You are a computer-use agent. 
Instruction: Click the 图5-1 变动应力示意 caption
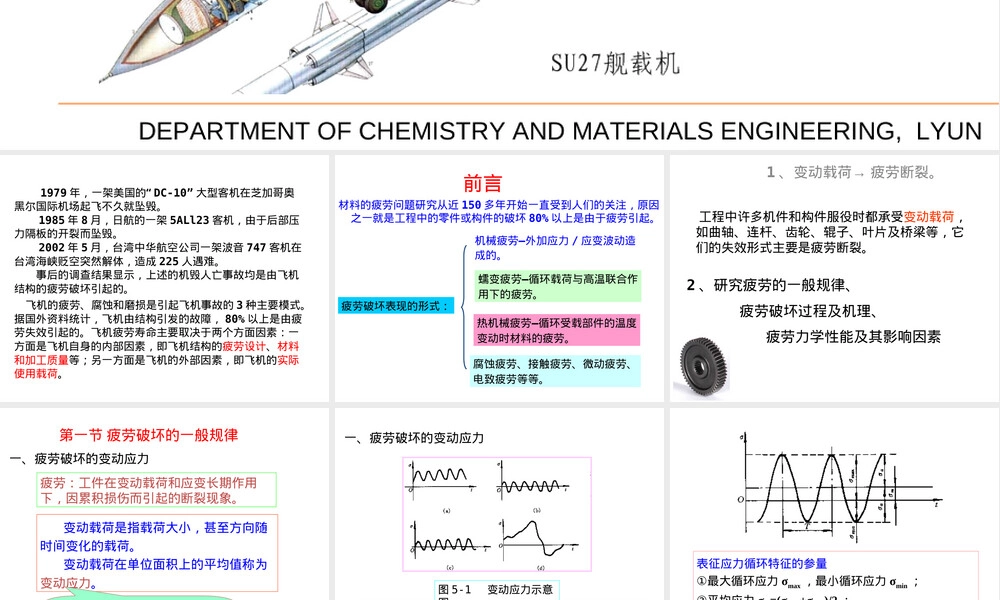pos(497,590)
